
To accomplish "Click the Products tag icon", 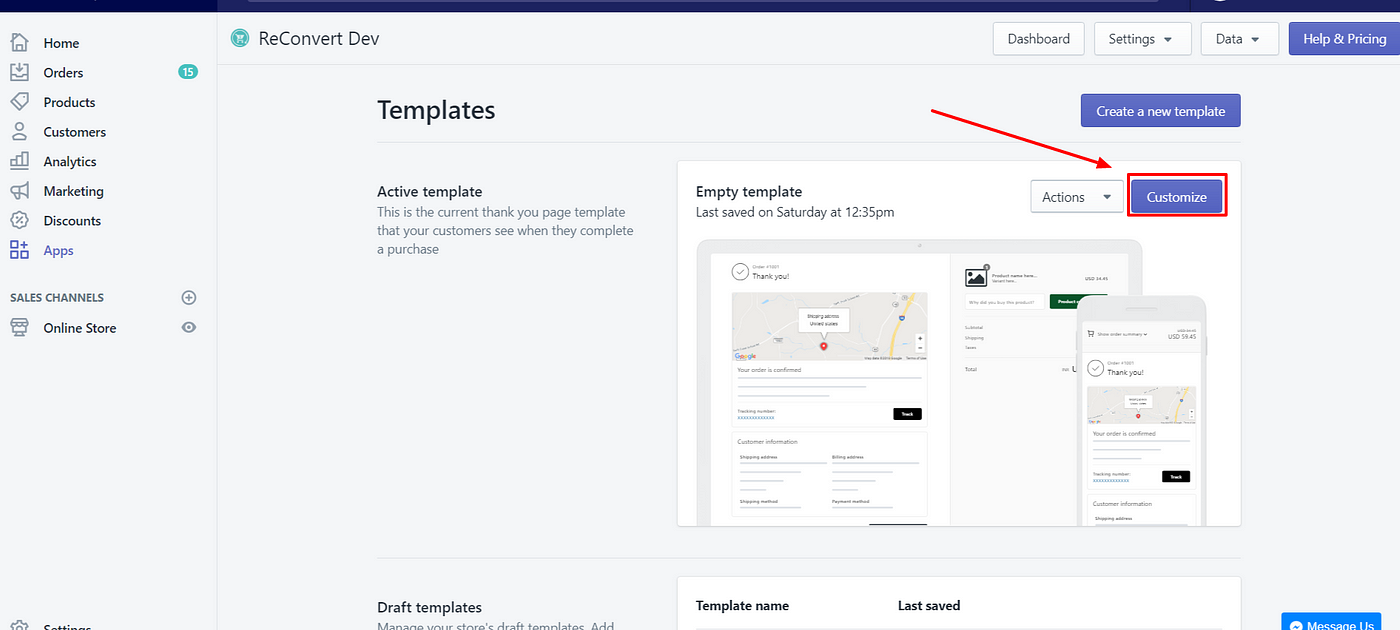I will (19, 102).
